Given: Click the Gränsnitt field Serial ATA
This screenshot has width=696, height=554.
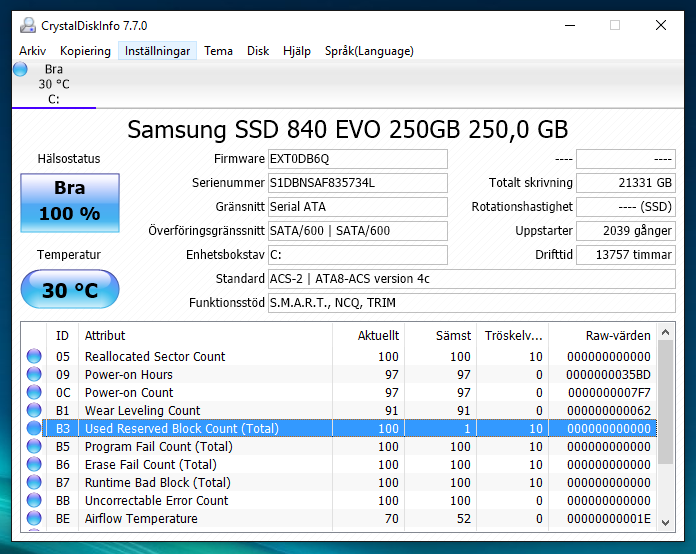Looking at the screenshot, I should [x=358, y=207].
